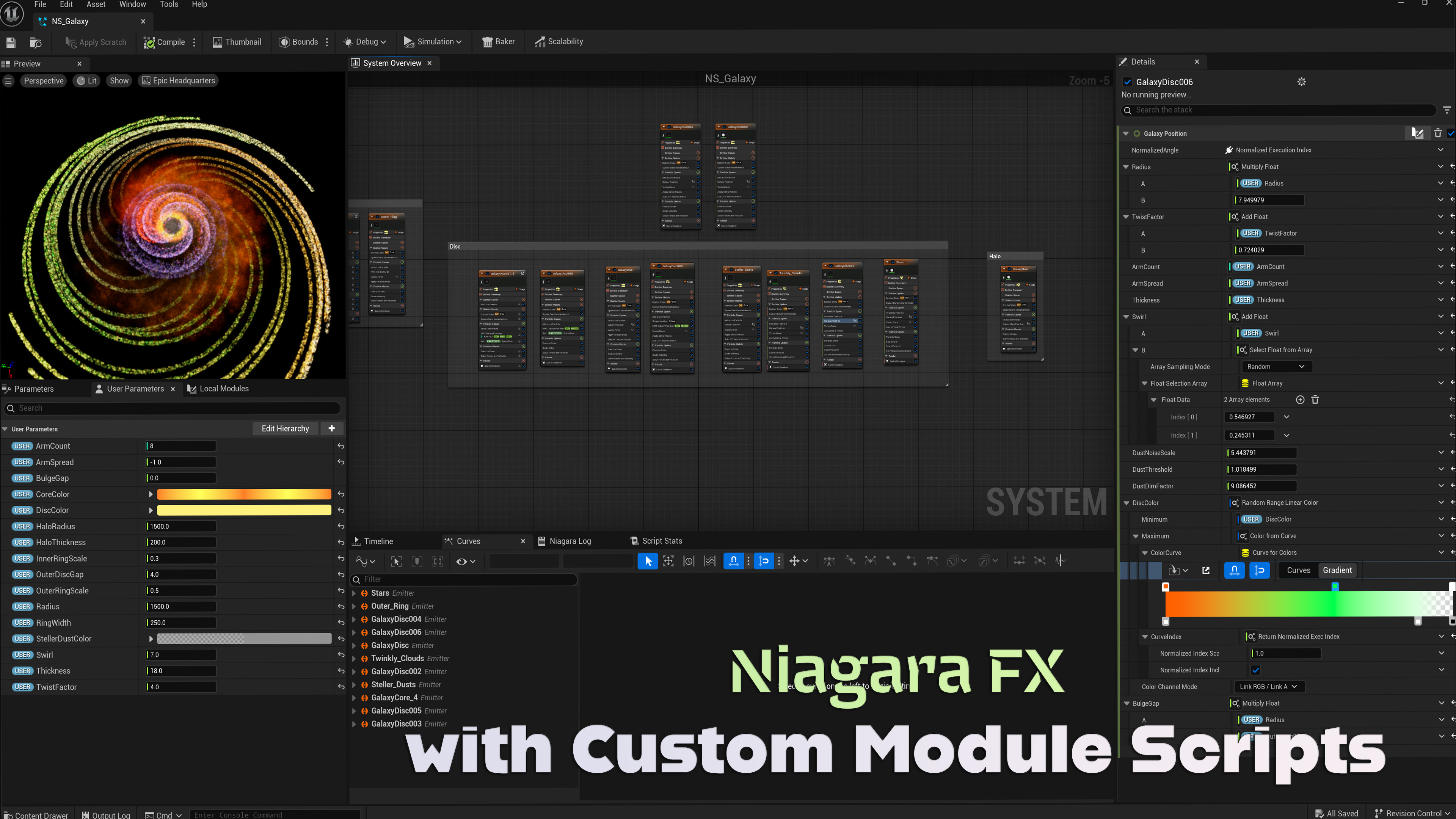Screen dimensions: 1456x819
Task: Click the Edit Hierarchy button
Action: coord(285,428)
